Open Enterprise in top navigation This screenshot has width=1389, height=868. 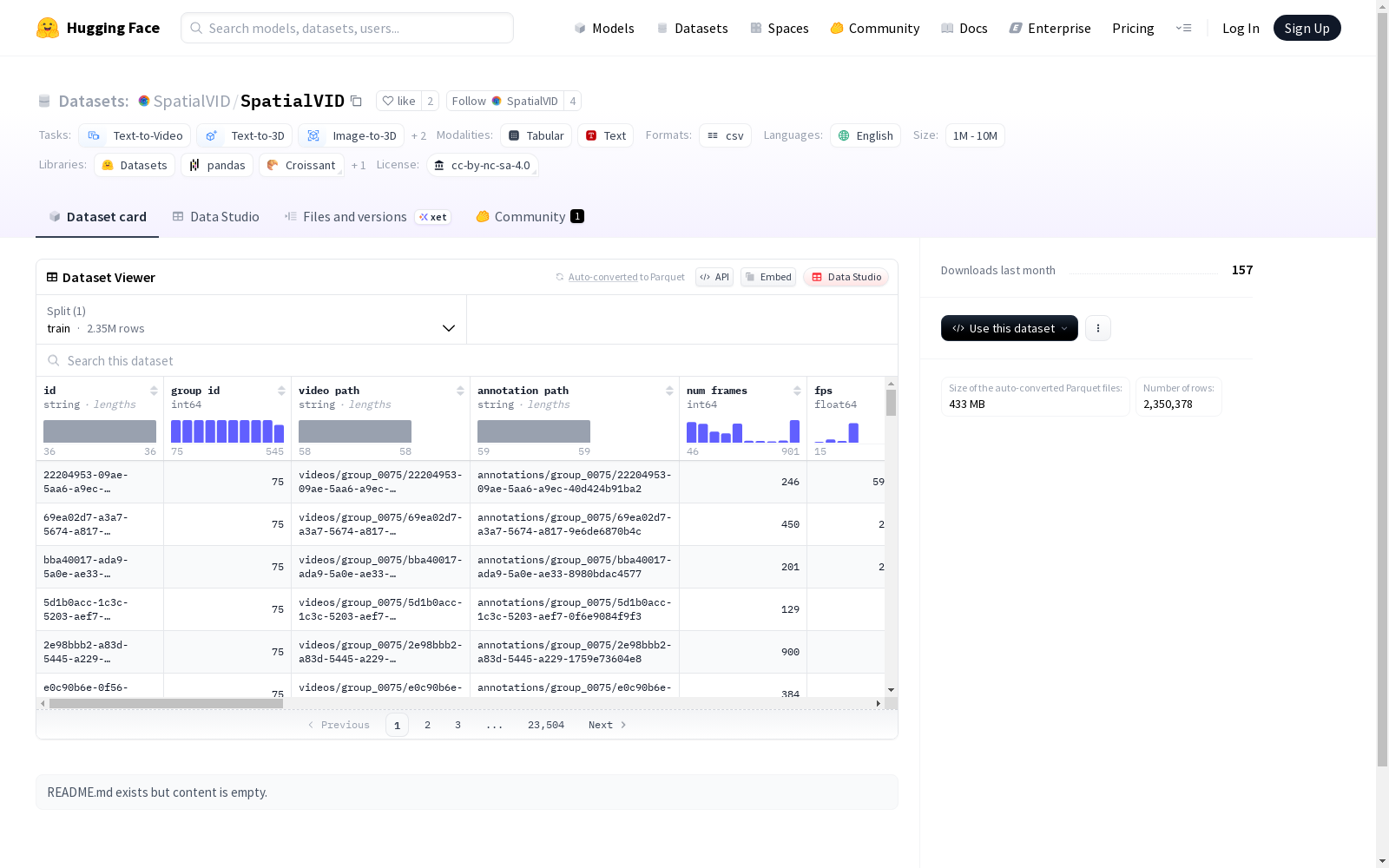coord(1050,28)
